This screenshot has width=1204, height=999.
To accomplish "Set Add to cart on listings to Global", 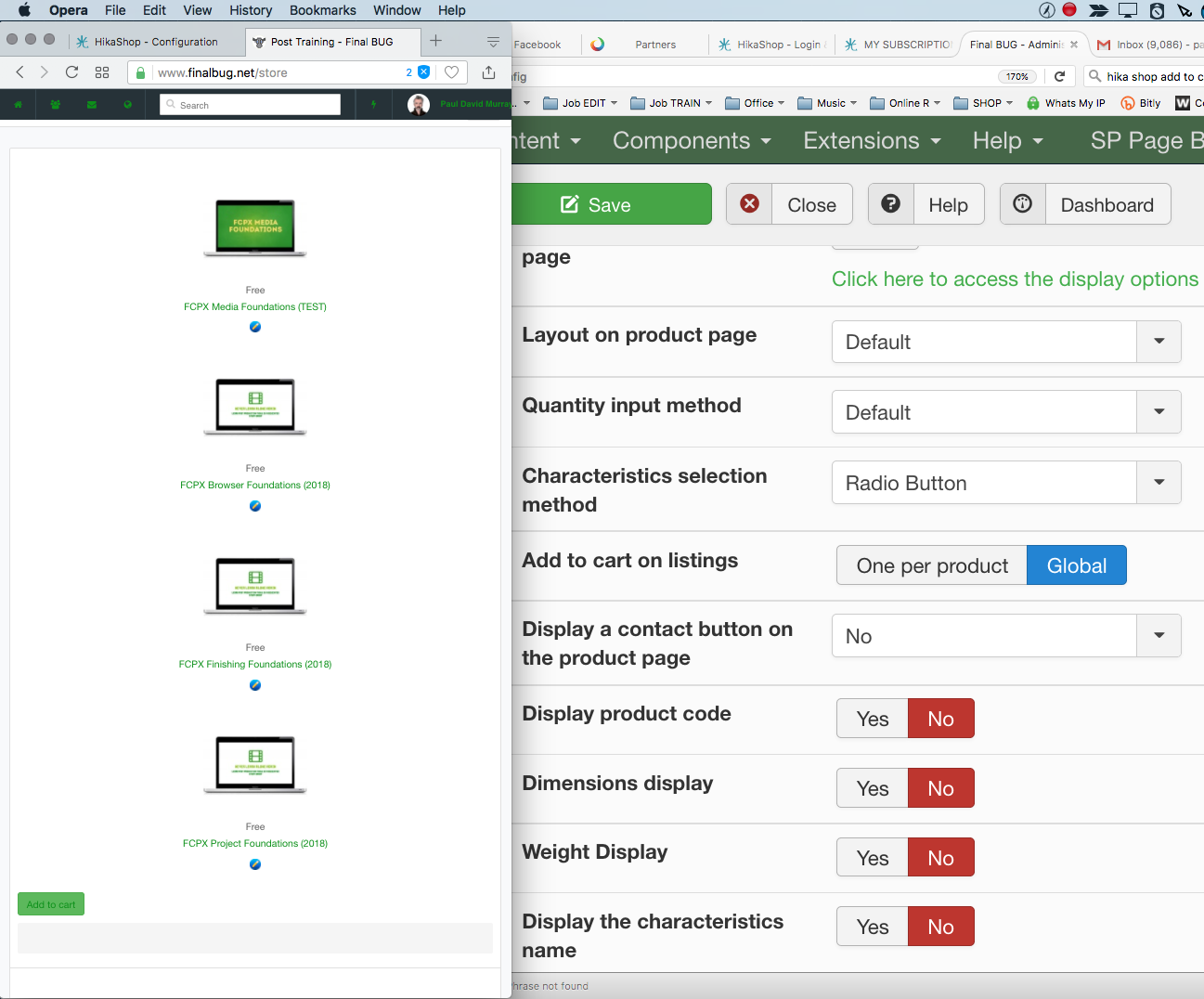I will (1077, 565).
